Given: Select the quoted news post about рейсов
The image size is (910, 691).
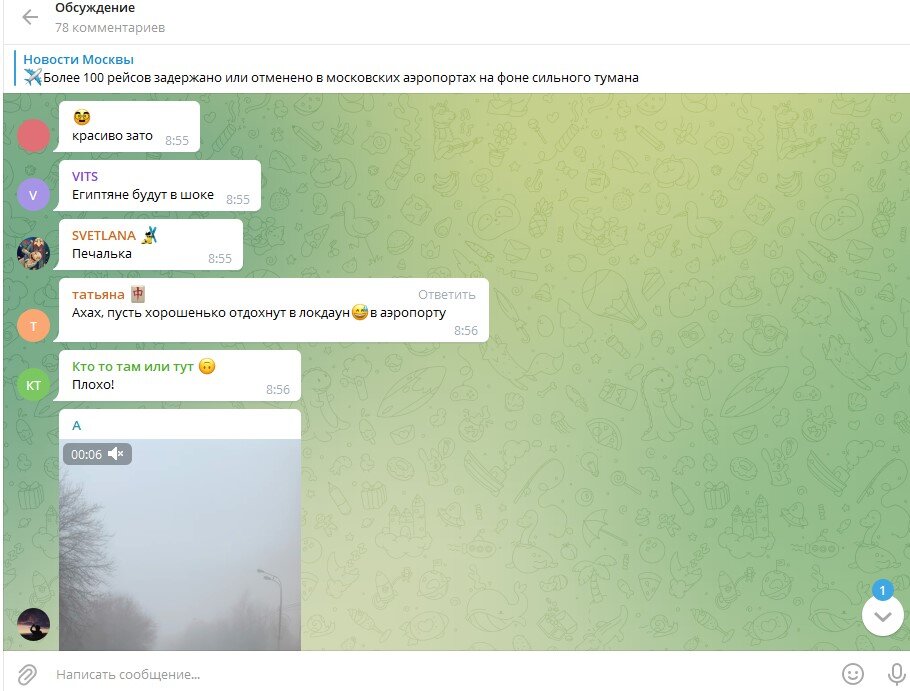Looking at the screenshot, I should pos(331,68).
